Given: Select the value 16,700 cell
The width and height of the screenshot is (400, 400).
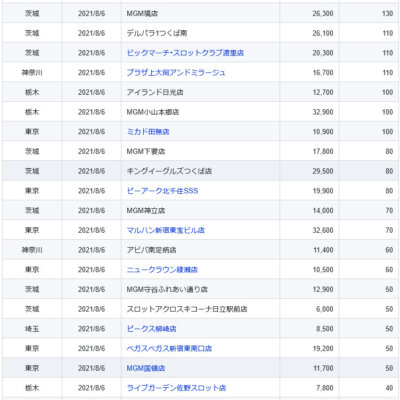Looking at the screenshot, I should (309, 72).
